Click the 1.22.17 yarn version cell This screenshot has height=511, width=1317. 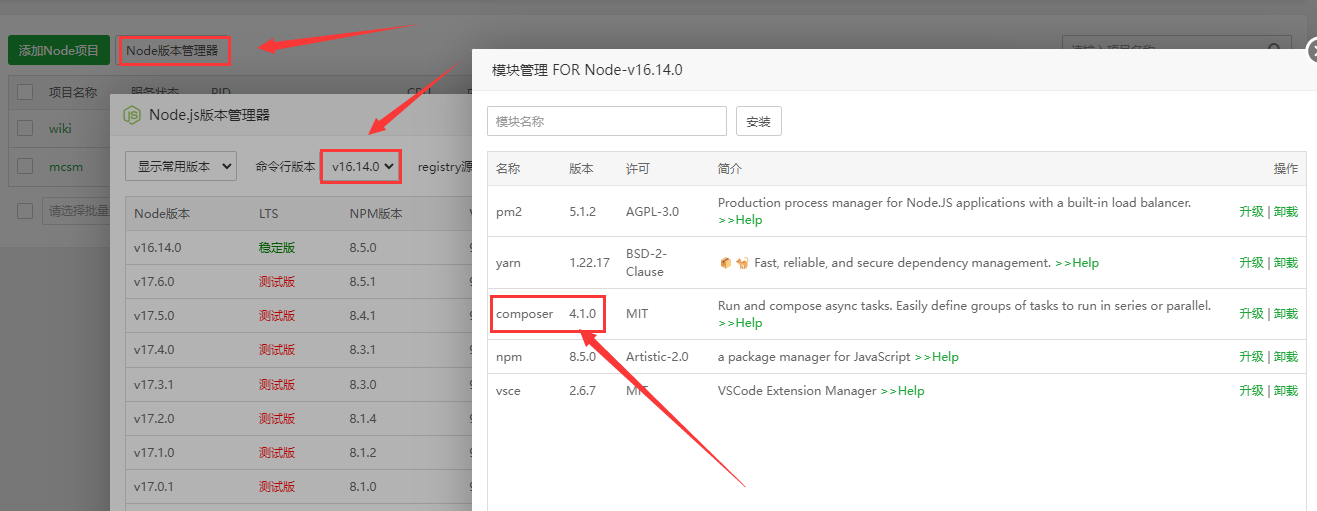pyautogui.click(x=589, y=263)
